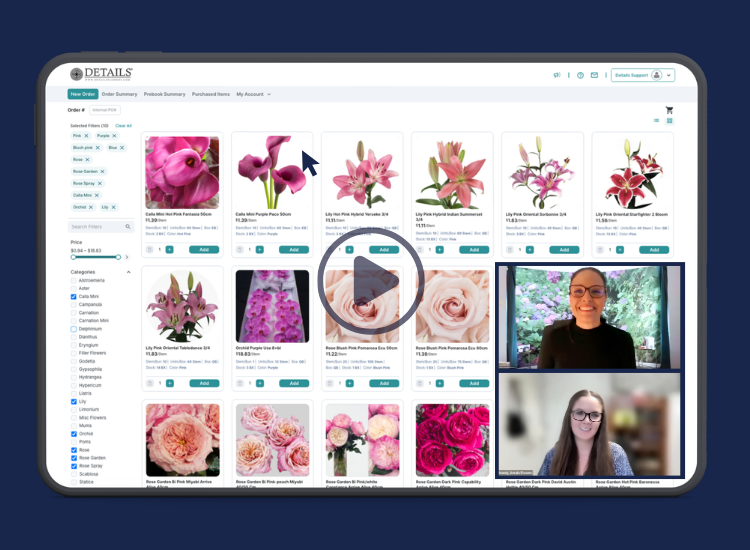
Task: Collapse the Categories section
Action: (128, 272)
